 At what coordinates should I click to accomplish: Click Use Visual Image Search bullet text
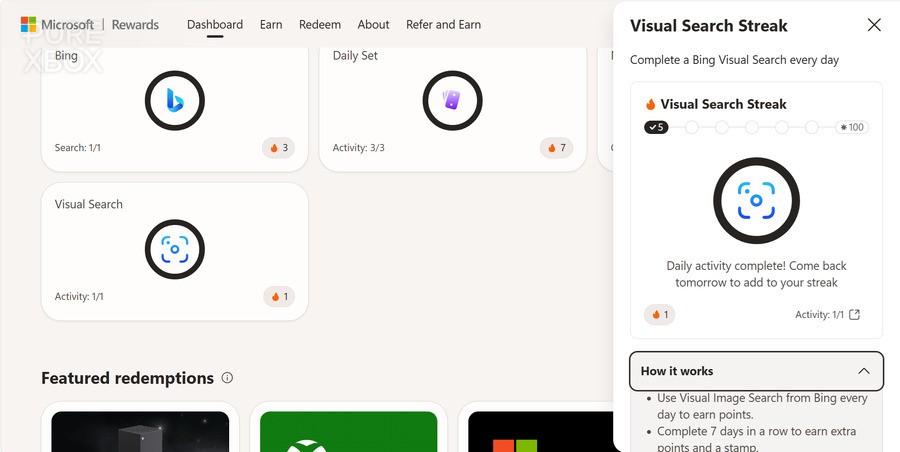pyautogui.click(x=762, y=406)
